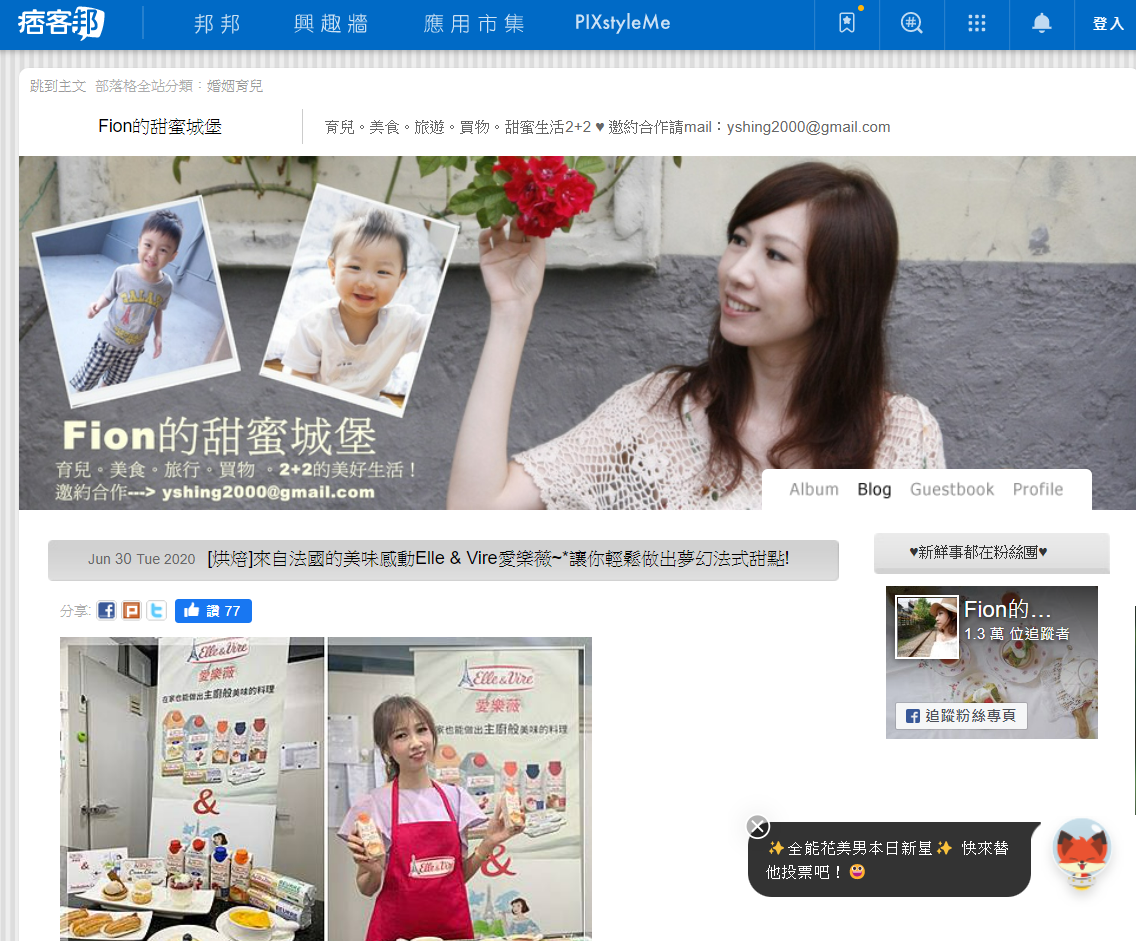This screenshot has width=1136, height=941.
Task: Share post via Twitter icon
Action: click(156, 611)
